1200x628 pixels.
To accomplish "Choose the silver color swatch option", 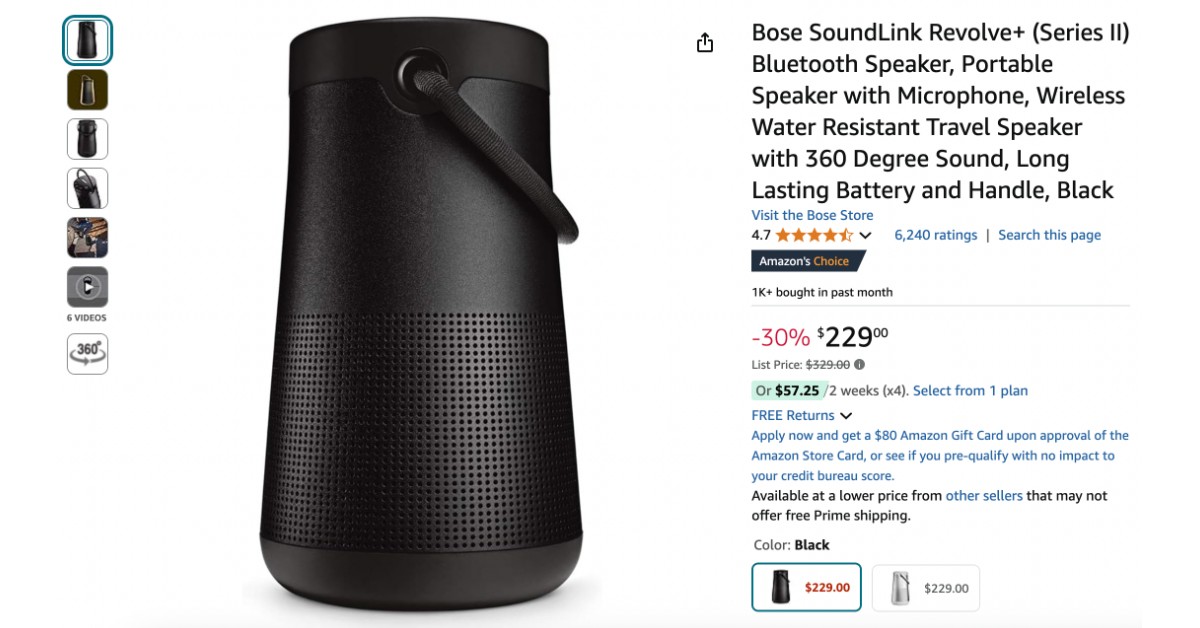I will [x=925, y=587].
